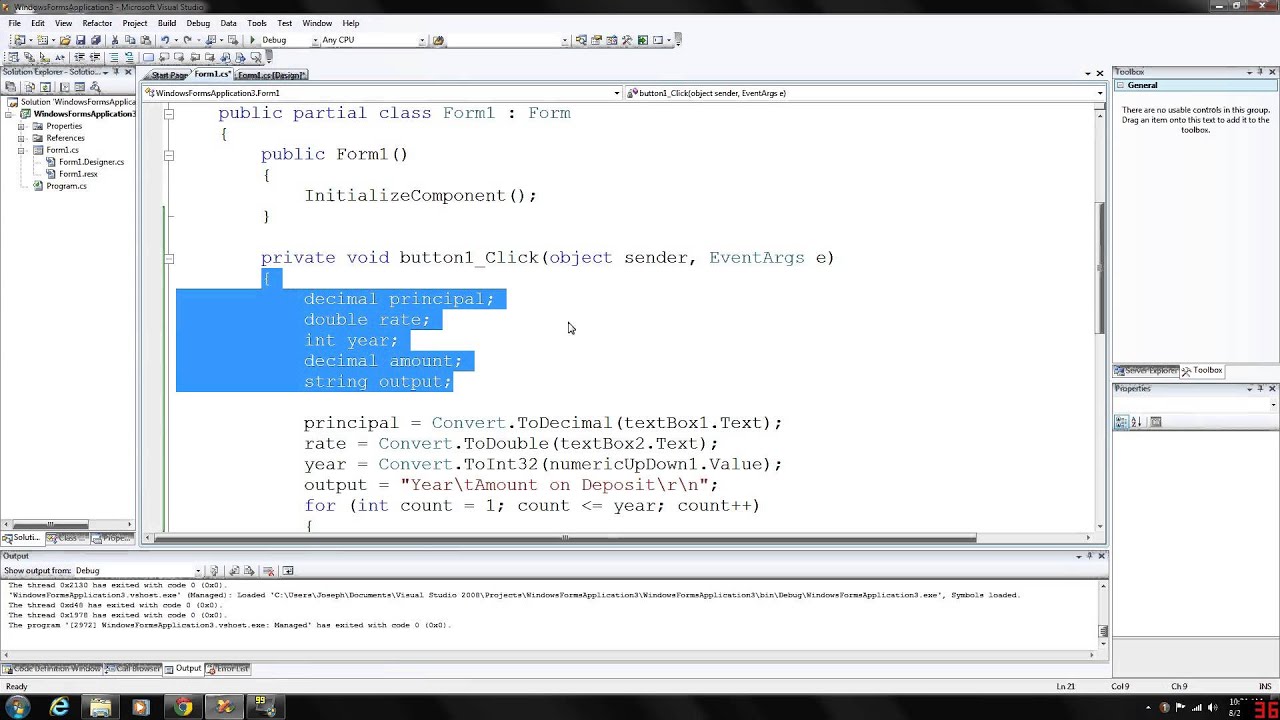Image resolution: width=1280 pixels, height=720 pixels.
Task: Select Form1.Designer.cs in Solution Explorer
Action: click(91, 162)
